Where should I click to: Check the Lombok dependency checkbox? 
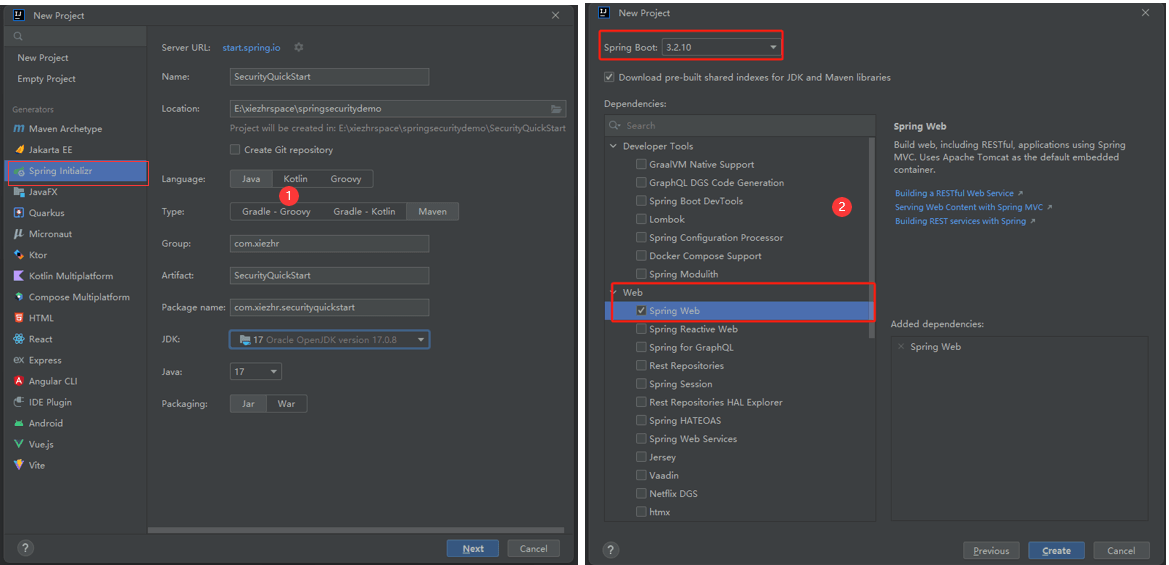(x=641, y=219)
